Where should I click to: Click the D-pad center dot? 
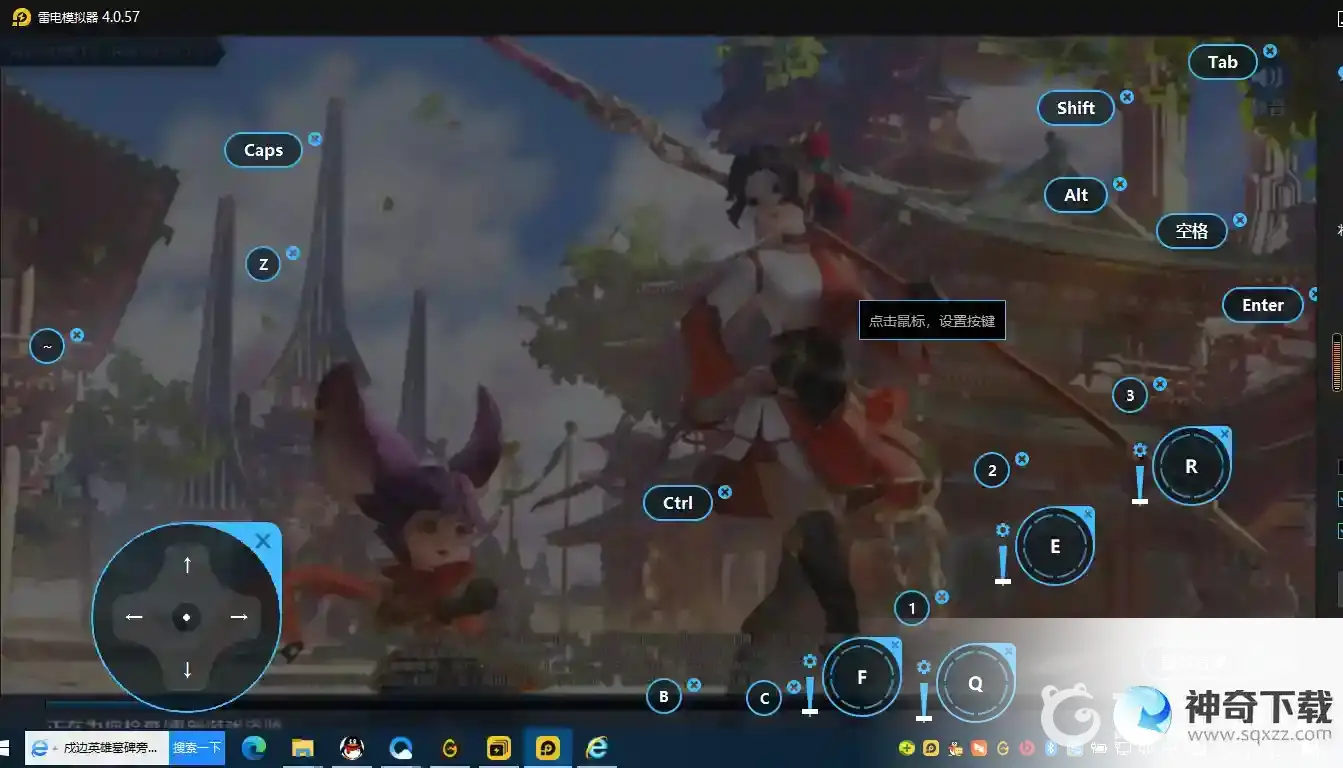tap(186, 618)
